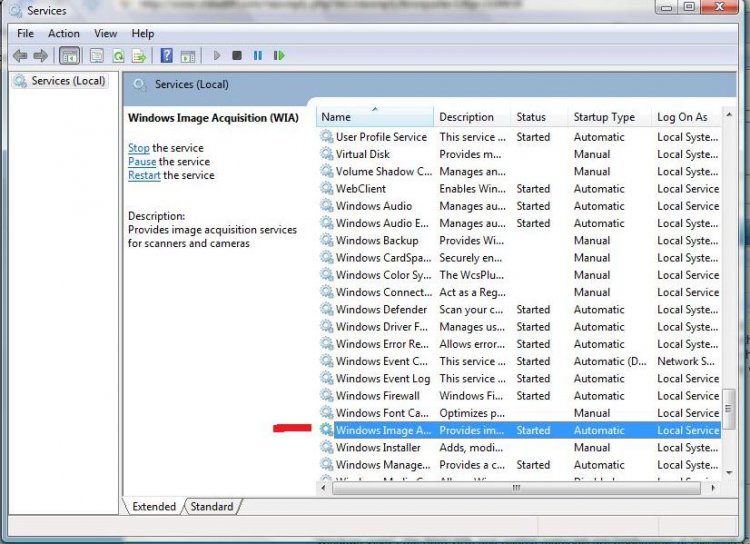Open the View menu
Screen dimensions: 750x544
(x=105, y=33)
